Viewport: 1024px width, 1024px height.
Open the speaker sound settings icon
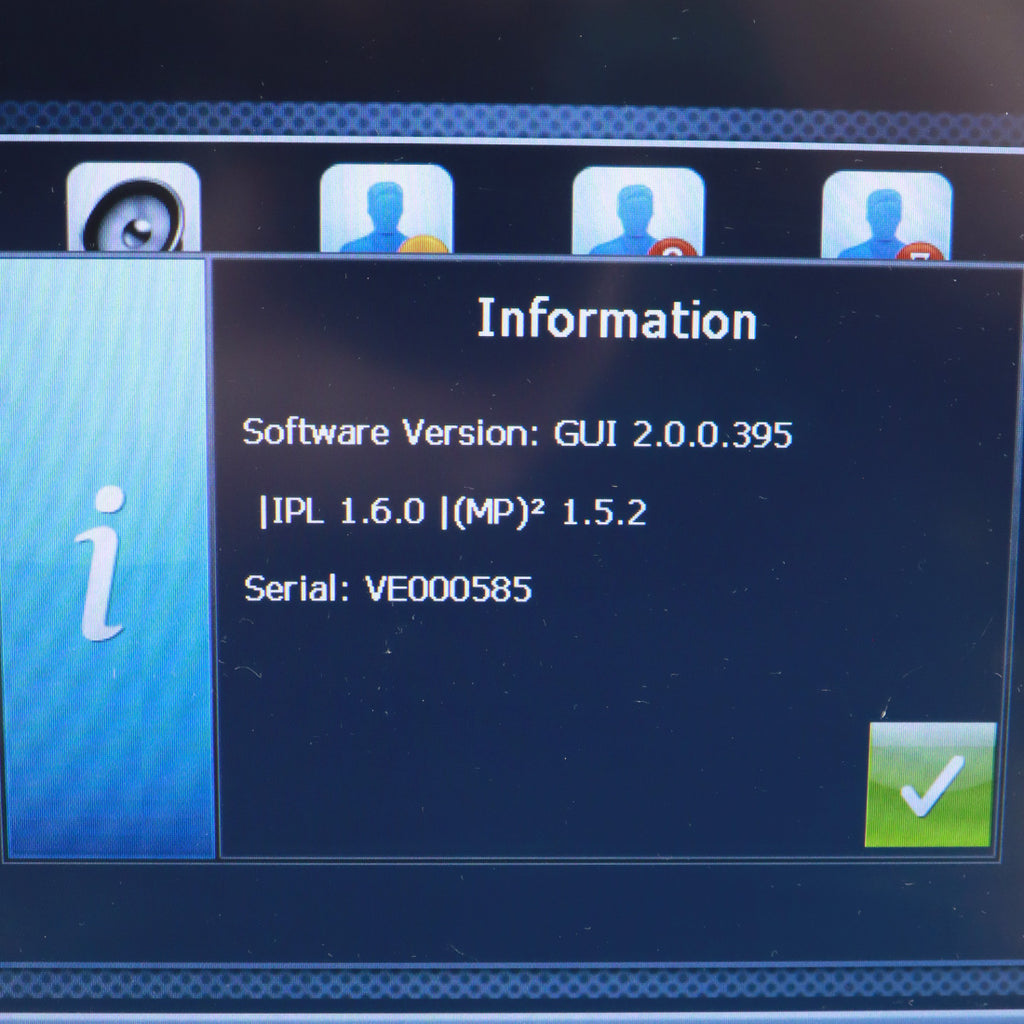133,207
